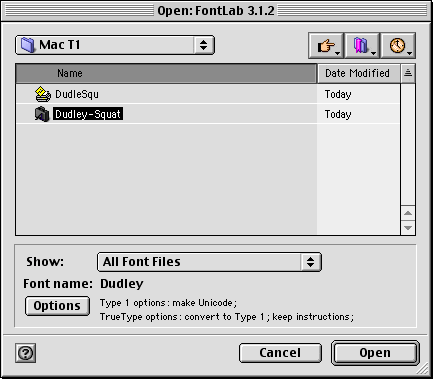433x379 pixels.
Task: Click Today date for Dudley-Squat row
Action: click(x=338, y=114)
